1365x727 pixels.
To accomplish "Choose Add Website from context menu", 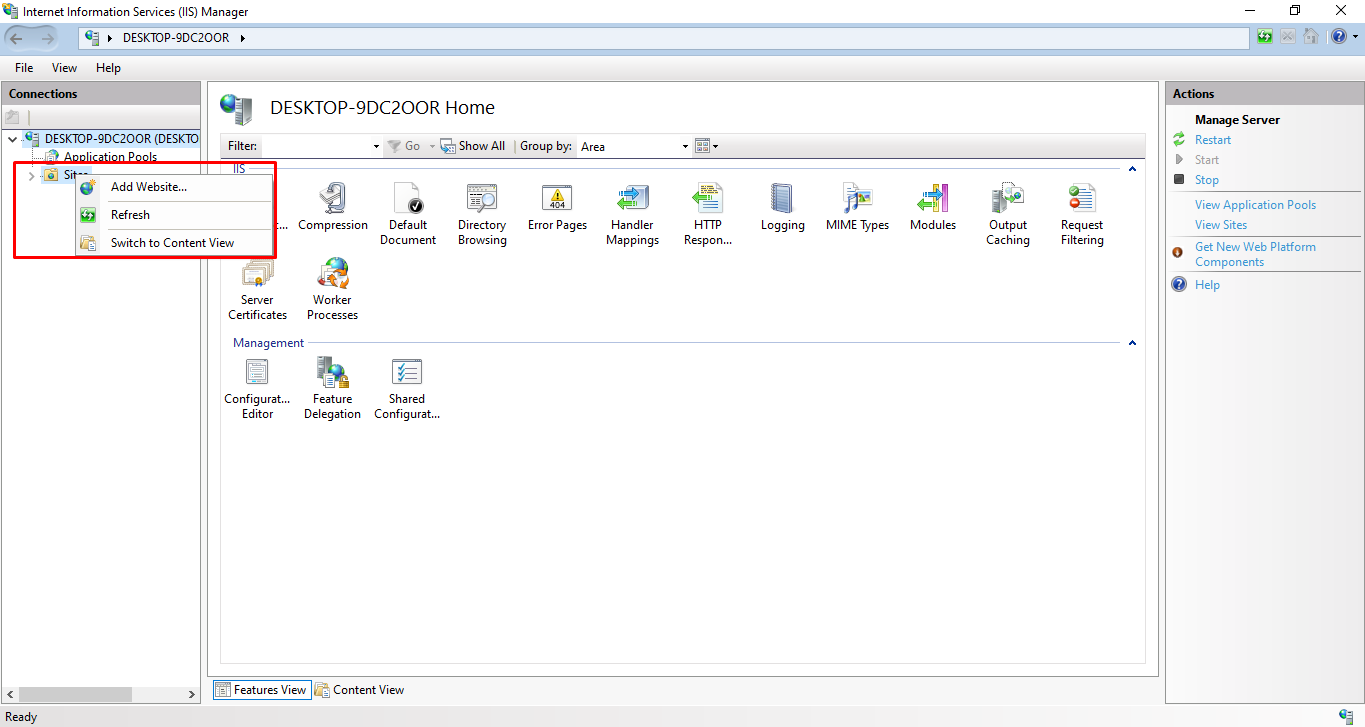I will (x=148, y=187).
